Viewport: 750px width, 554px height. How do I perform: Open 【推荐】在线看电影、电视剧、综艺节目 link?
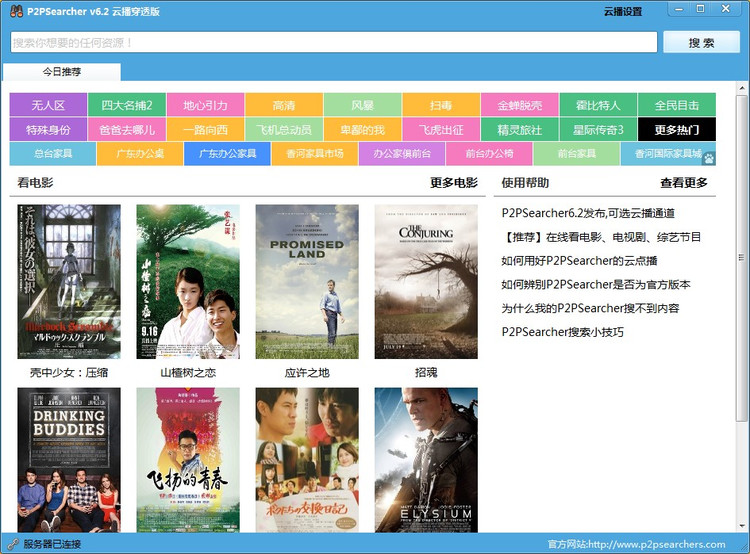click(601, 237)
